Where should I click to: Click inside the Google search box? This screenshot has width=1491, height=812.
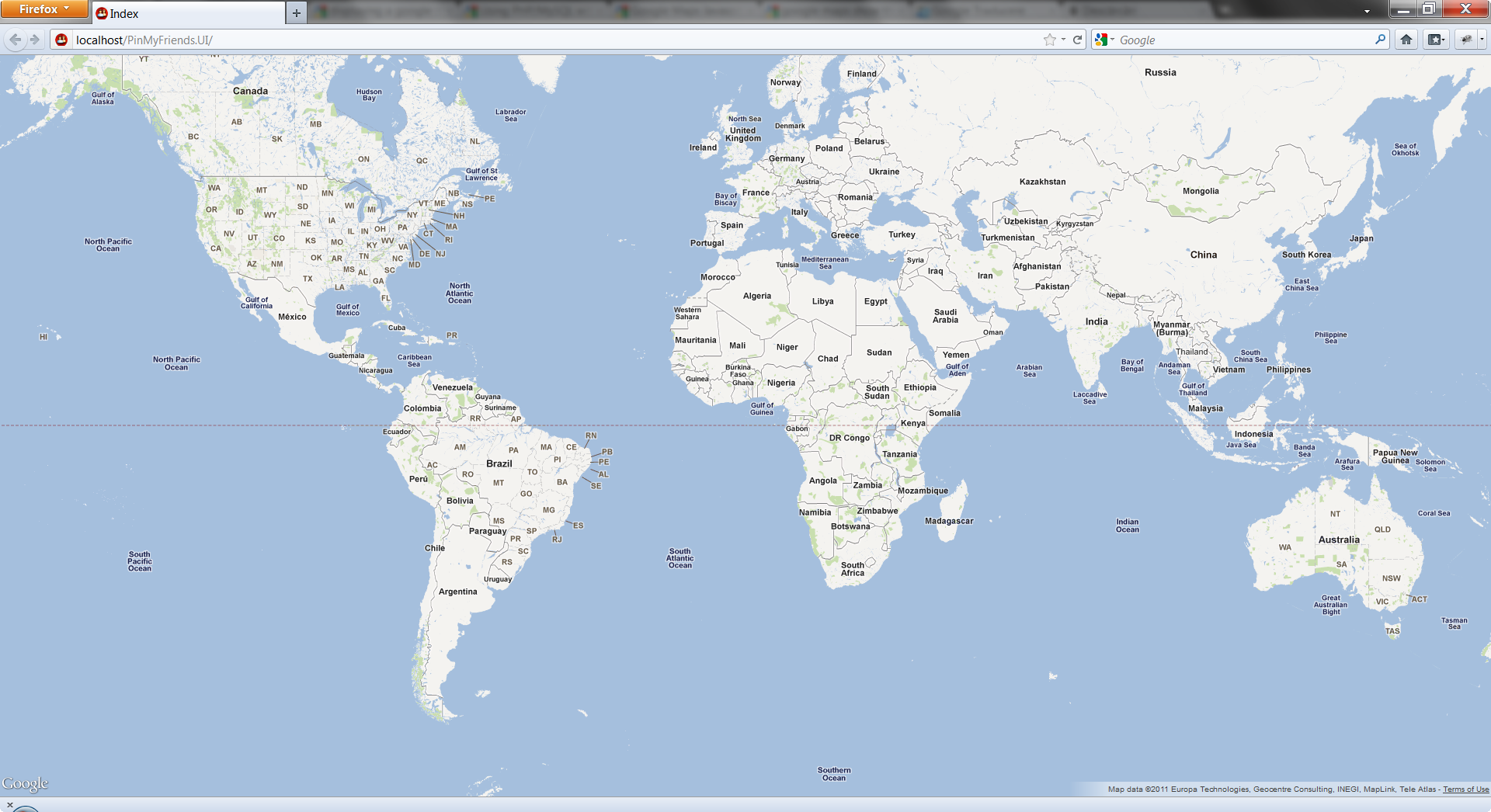click(1242, 40)
